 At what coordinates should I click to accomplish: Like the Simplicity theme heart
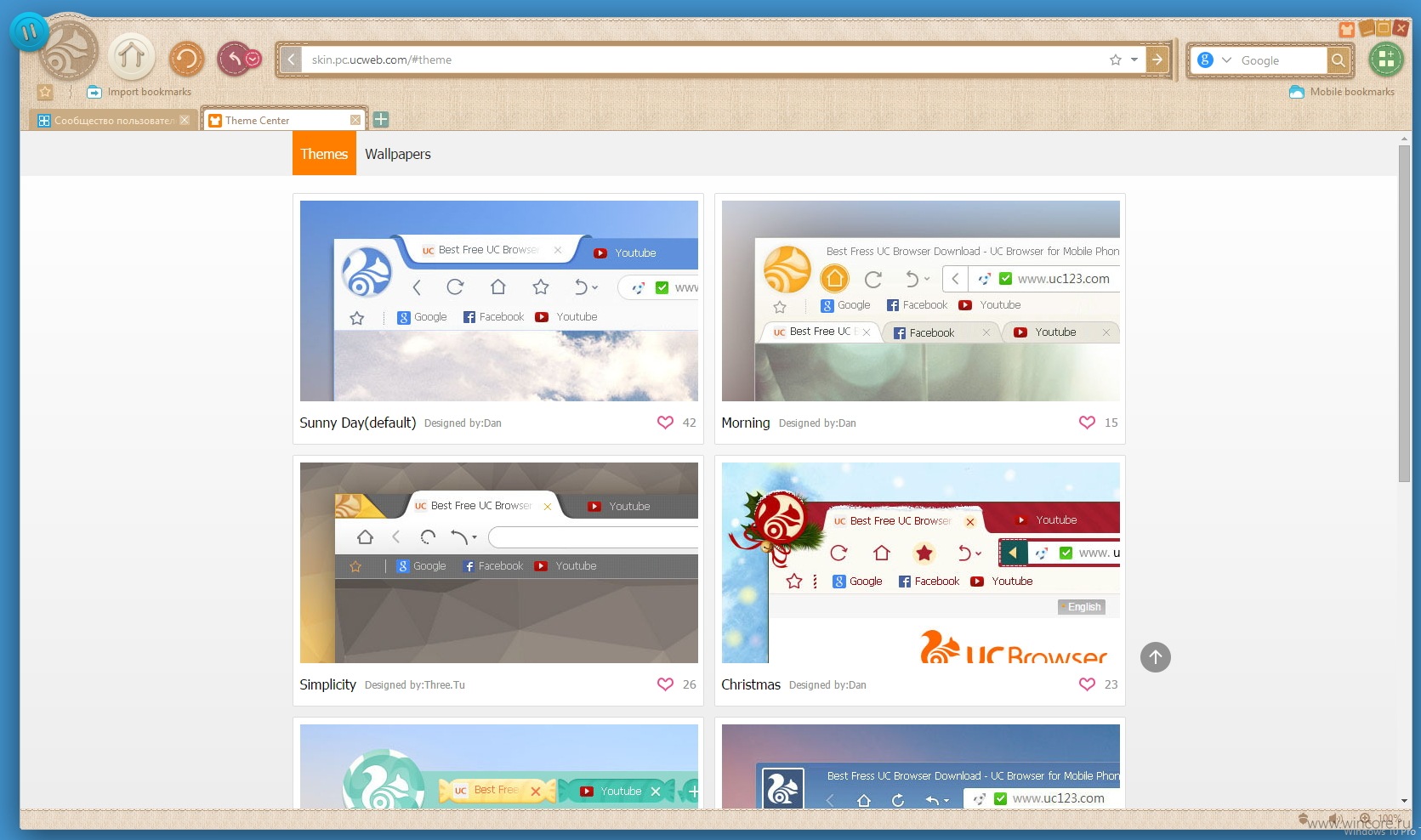coord(665,684)
